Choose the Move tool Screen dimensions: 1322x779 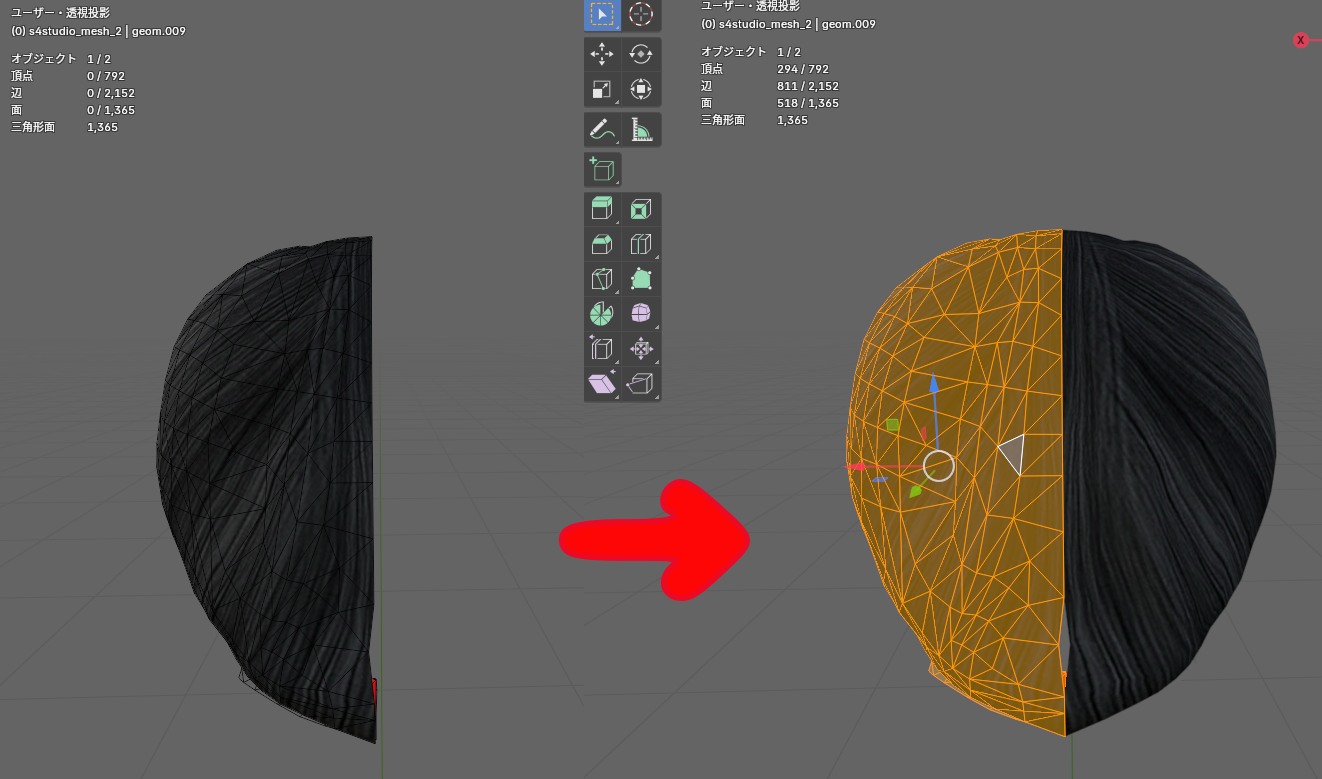602,54
